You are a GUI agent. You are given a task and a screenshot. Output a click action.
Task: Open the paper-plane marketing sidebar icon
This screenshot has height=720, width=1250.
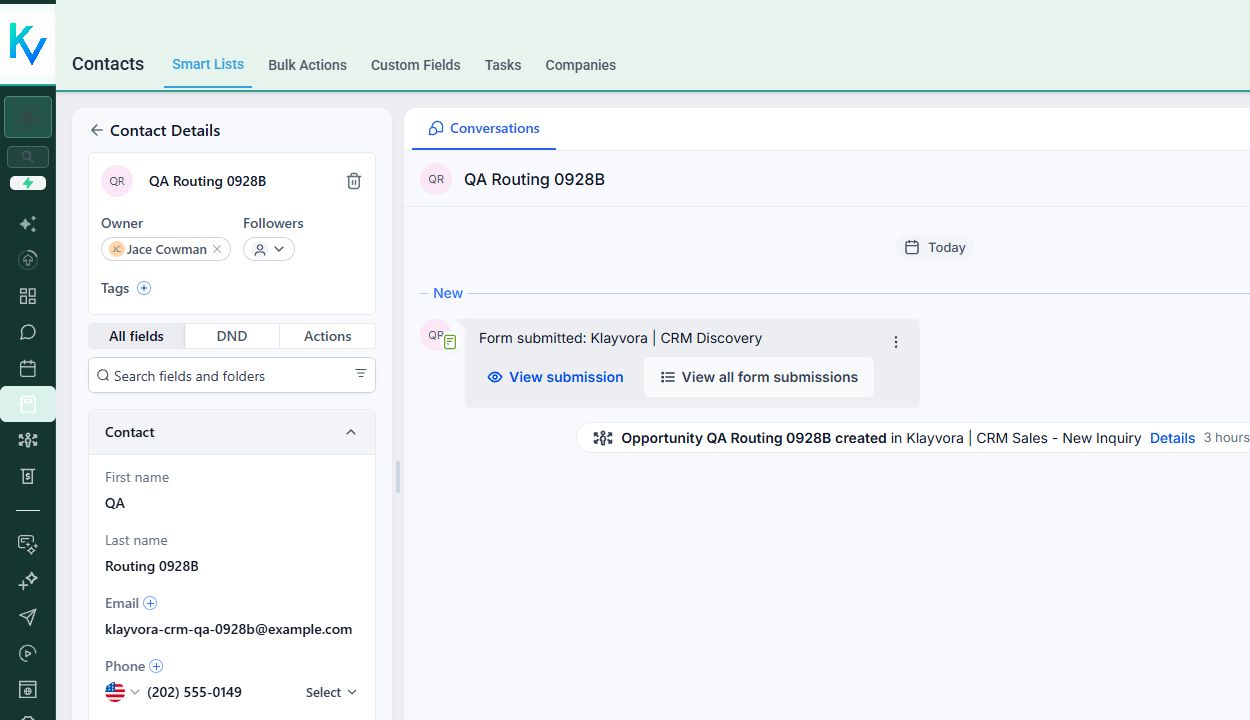[x=28, y=617]
